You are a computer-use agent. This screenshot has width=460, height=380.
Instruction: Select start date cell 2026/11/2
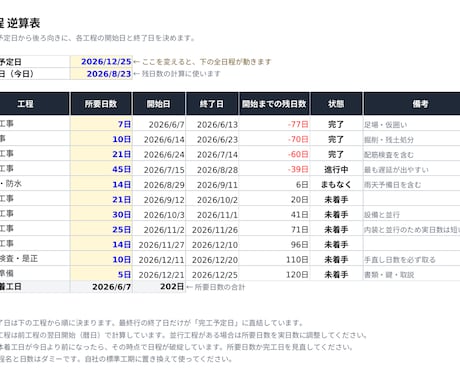[x=159, y=229]
